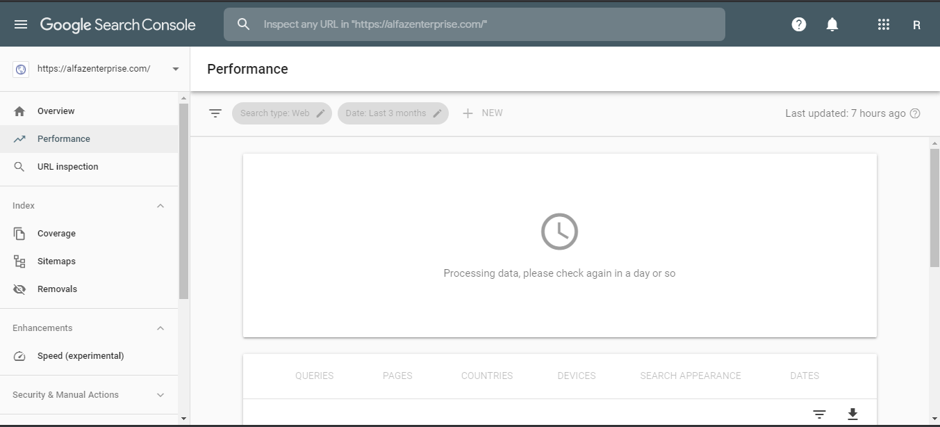
Task: Open the notifications bell
Action: click(832, 25)
